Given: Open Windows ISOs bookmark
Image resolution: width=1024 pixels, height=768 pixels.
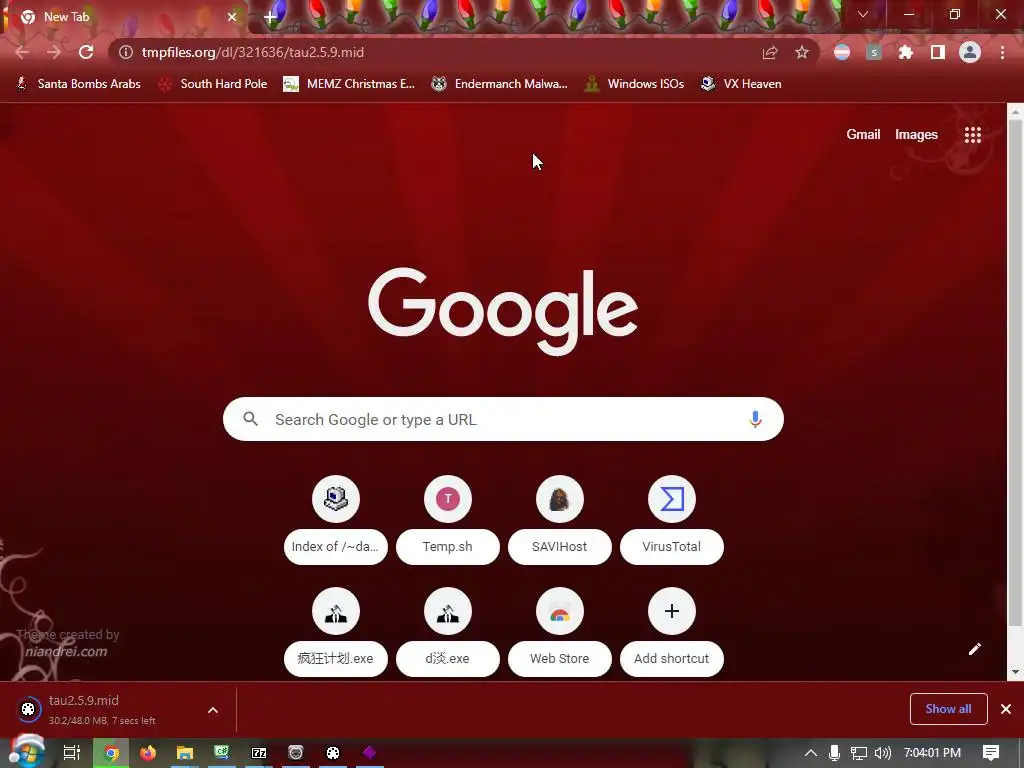Looking at the screenshot, I should click(x=633, y=84).
